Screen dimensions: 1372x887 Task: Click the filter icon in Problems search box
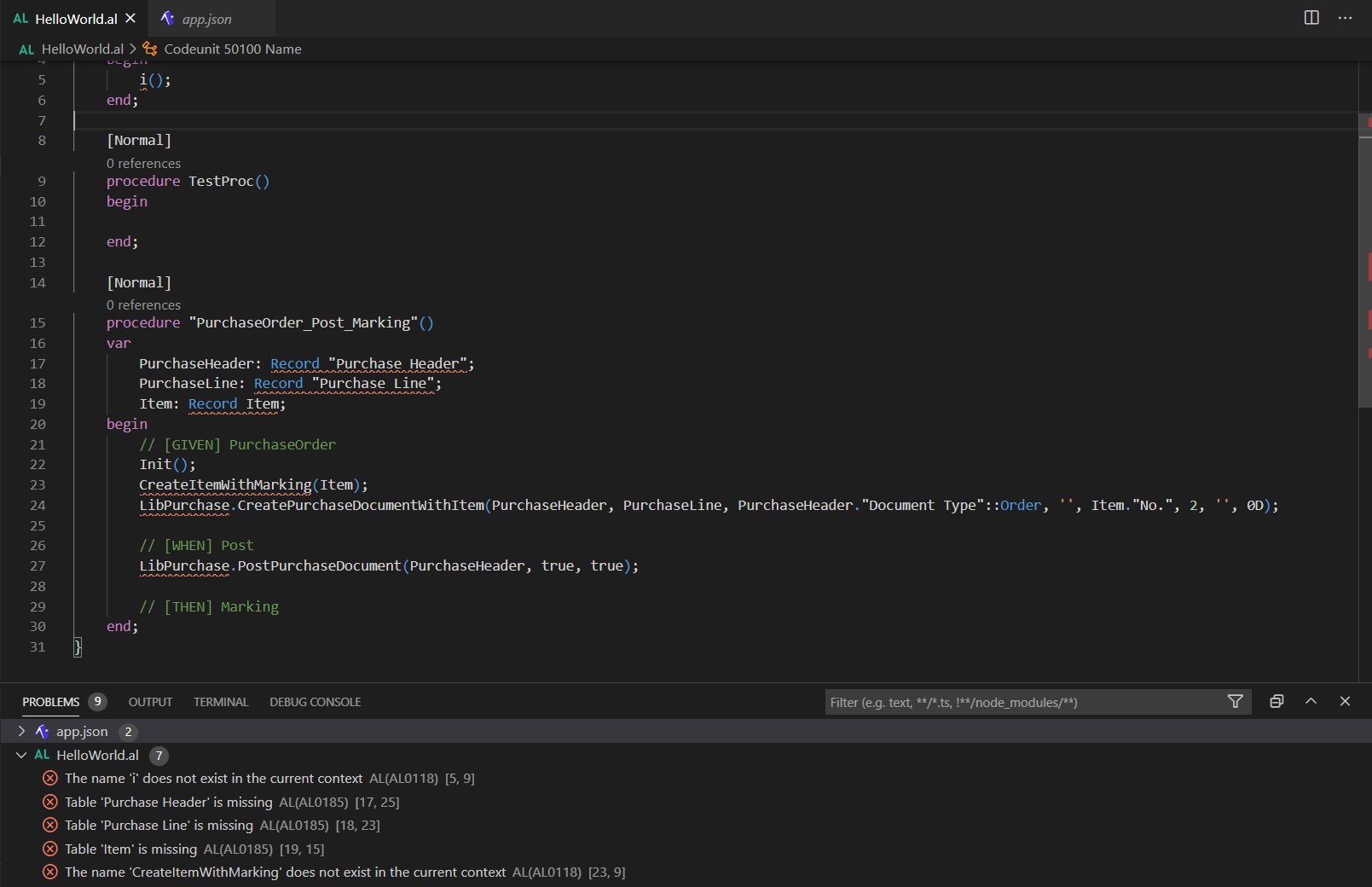(1235, 701)
